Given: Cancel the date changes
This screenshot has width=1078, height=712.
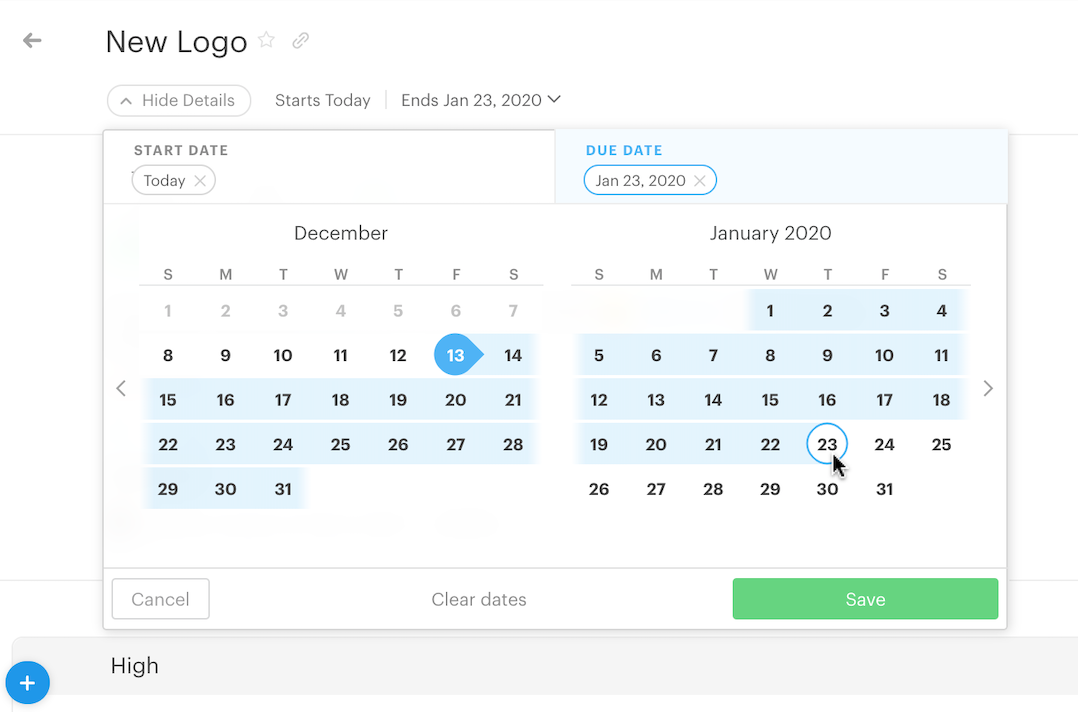Looking at the screenshot, I should (161, 599).
